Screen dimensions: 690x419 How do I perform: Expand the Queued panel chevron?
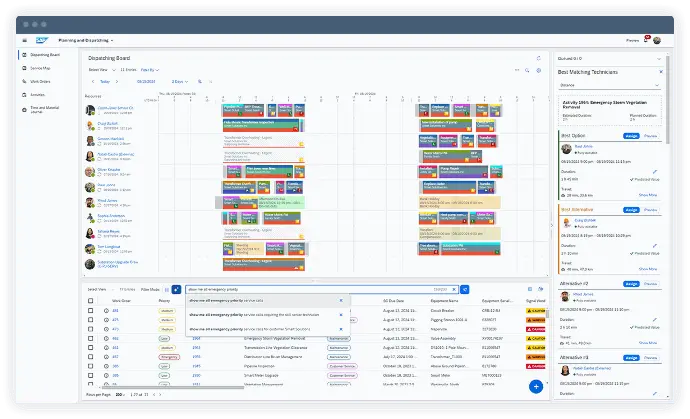click(659, 59)
